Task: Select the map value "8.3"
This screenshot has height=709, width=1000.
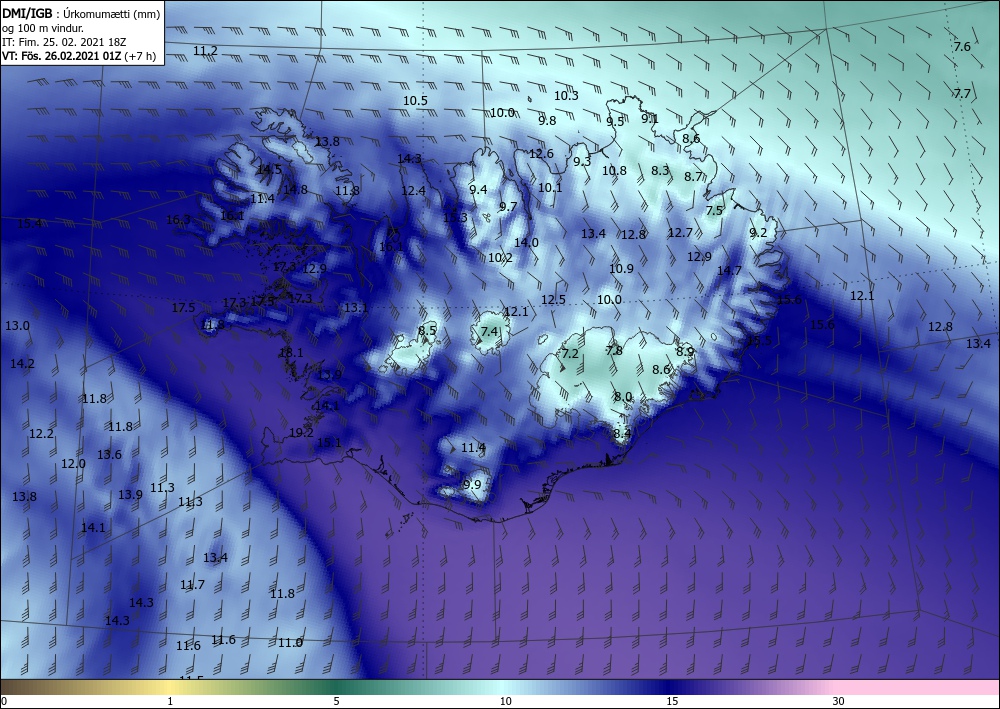Action: click(x=660, y=171)
